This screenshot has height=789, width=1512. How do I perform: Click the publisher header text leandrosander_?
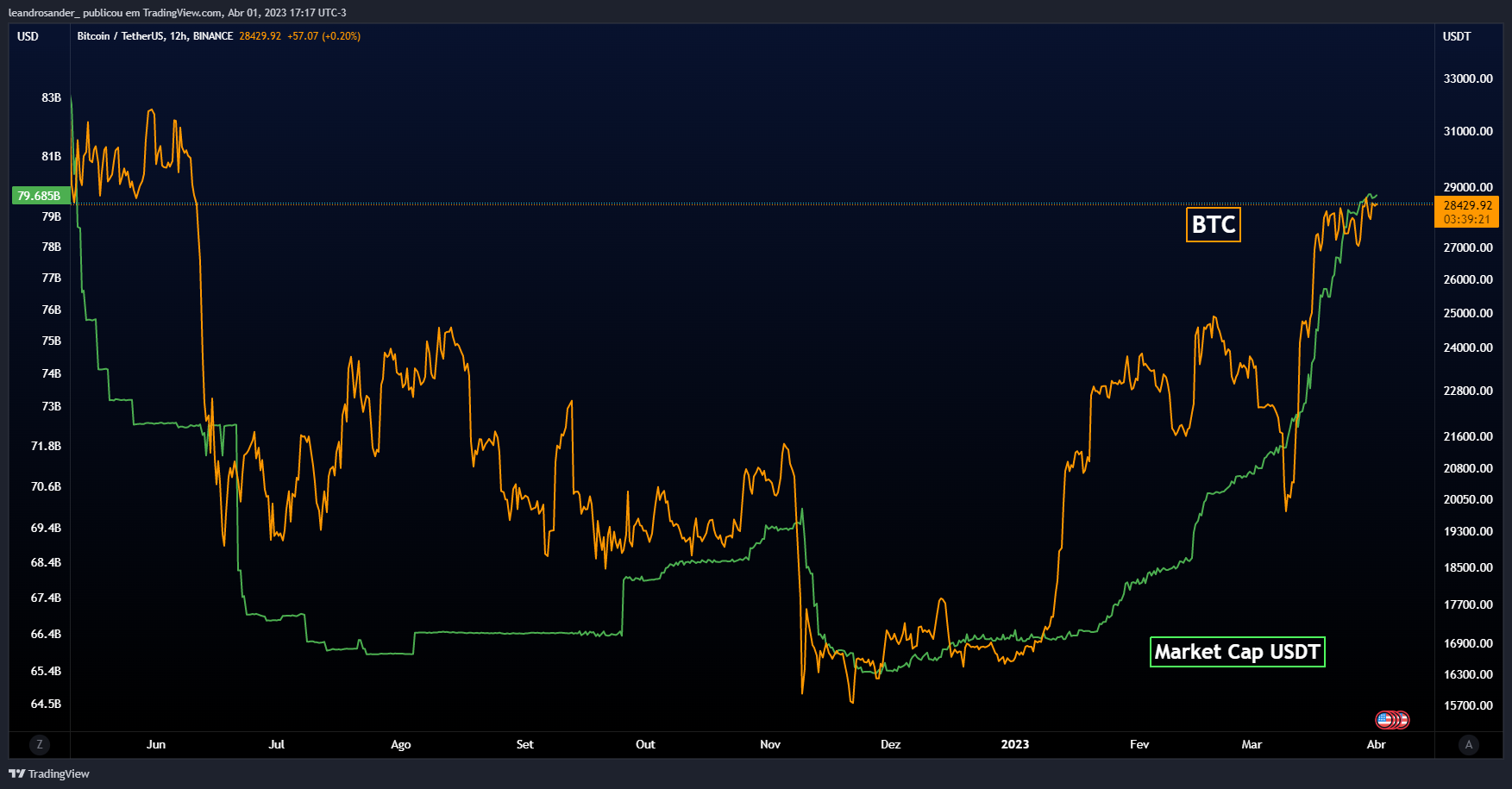(44, 13)
